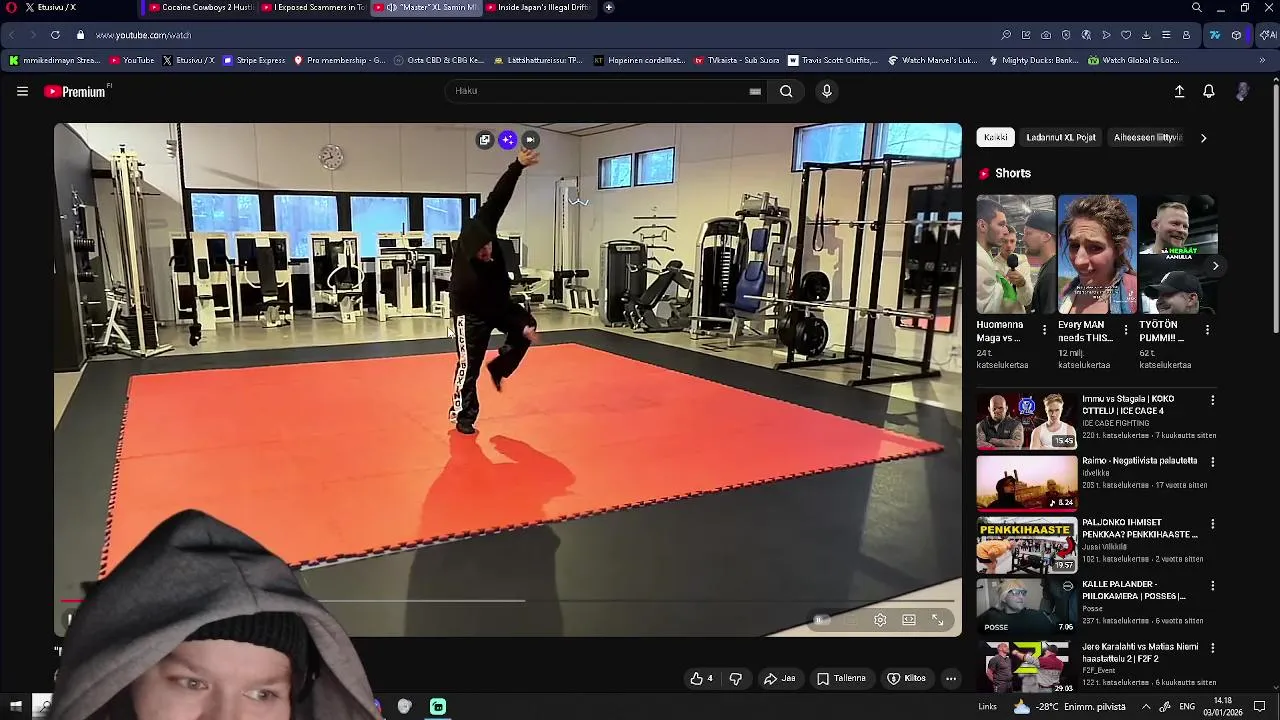Viewport: 1280px width, 720px height.
Task: Open Opera menu logo icon
Action: point(11,7)
